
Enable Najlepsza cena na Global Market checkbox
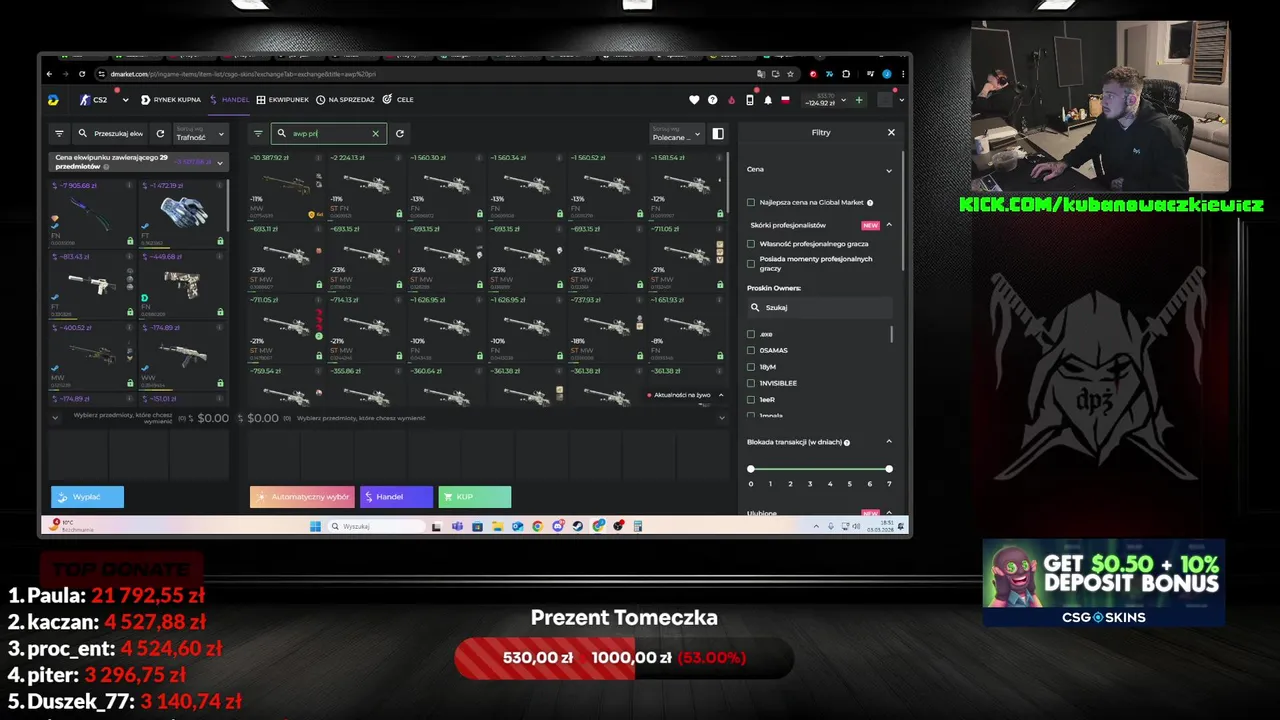click(x=751, y=202)
